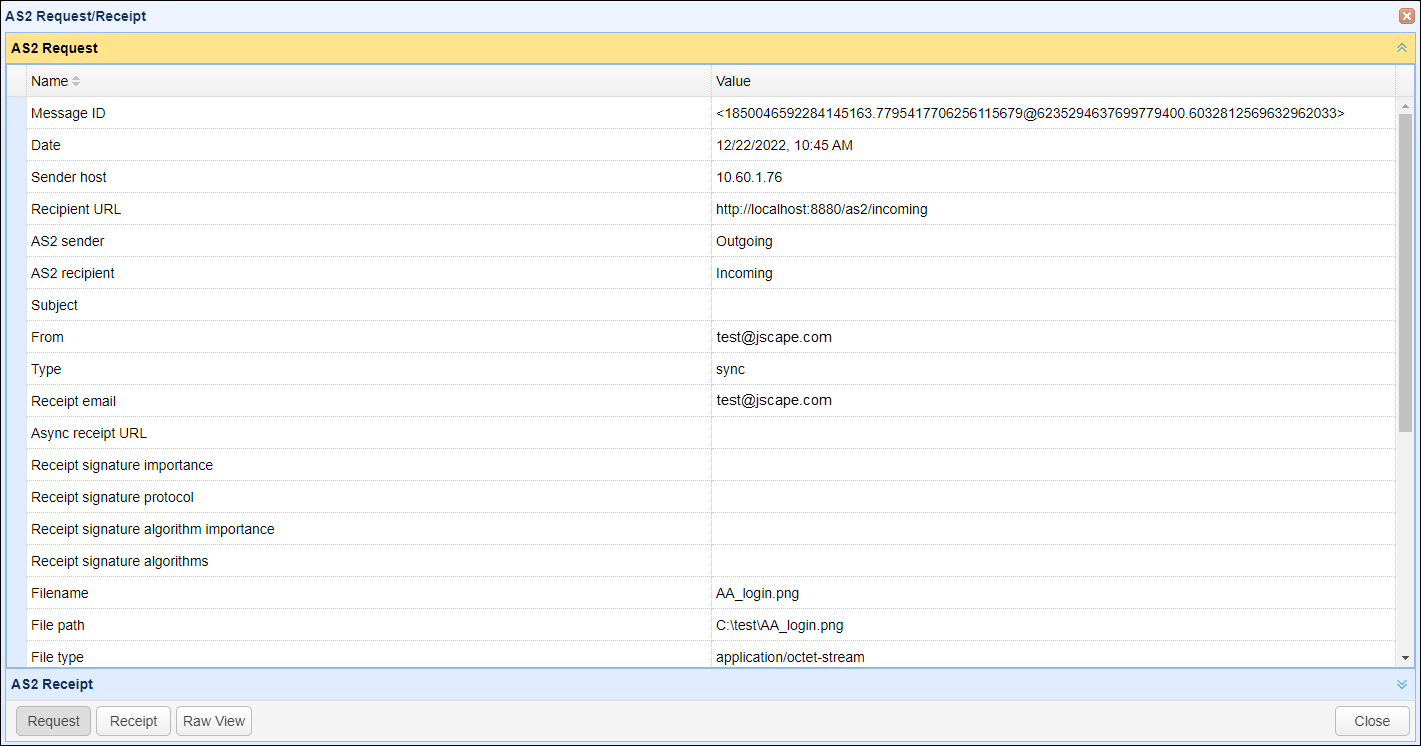Select the Recipient URL row label

76,209
